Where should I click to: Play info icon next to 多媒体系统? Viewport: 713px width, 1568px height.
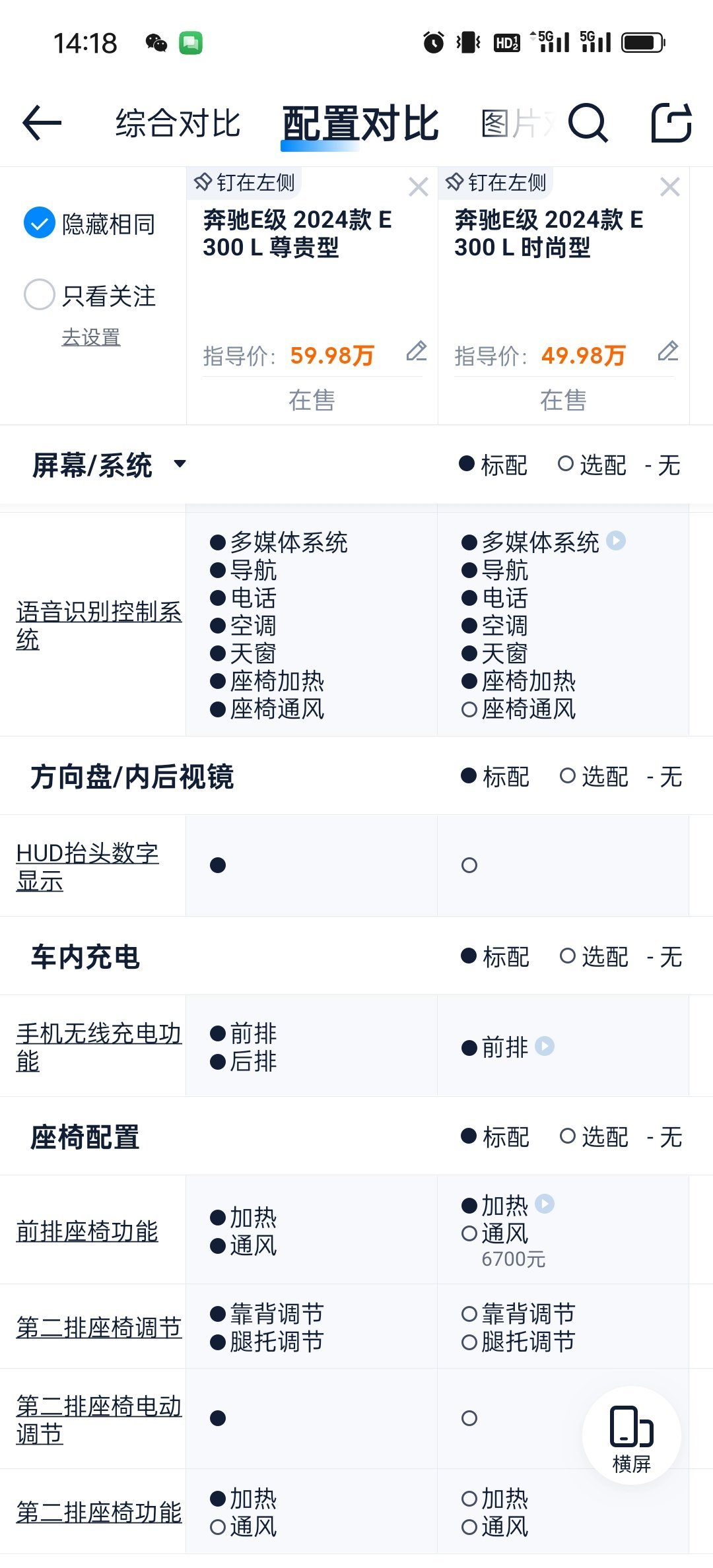[x=616, y=540]
